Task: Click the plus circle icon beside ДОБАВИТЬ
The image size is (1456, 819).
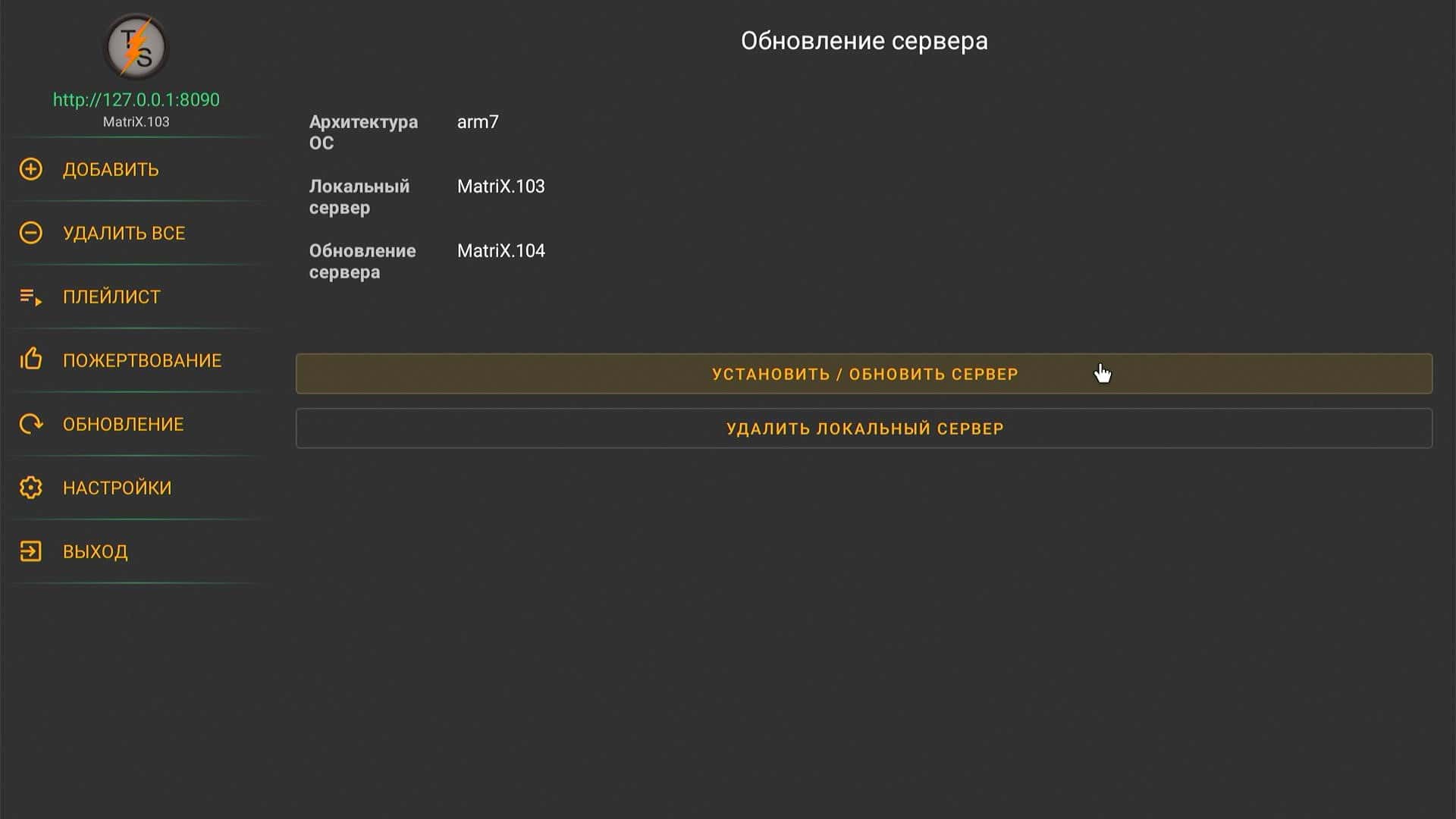Action: [x=31, y=169]
